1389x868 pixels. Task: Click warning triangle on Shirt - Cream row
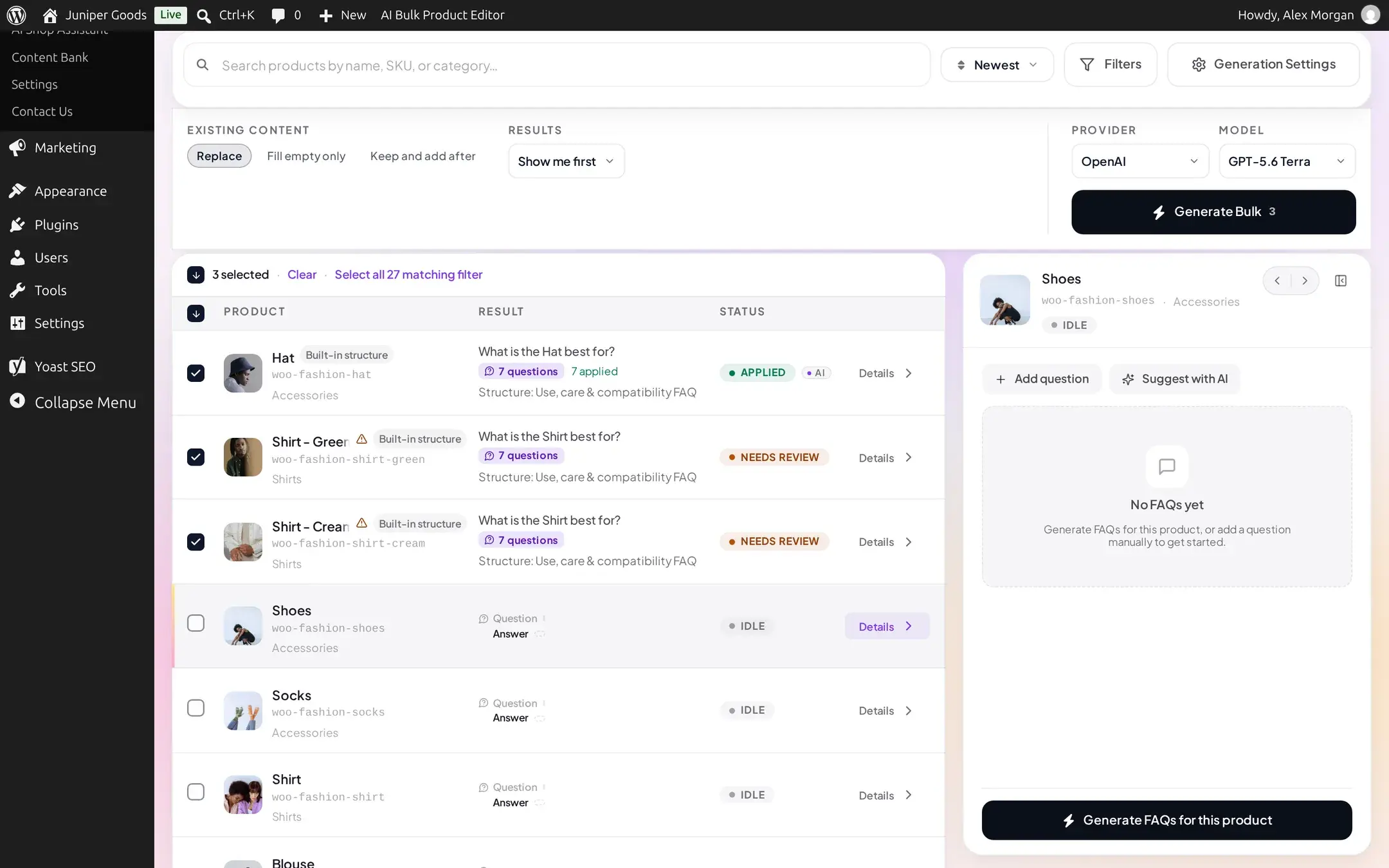[361, 523]
